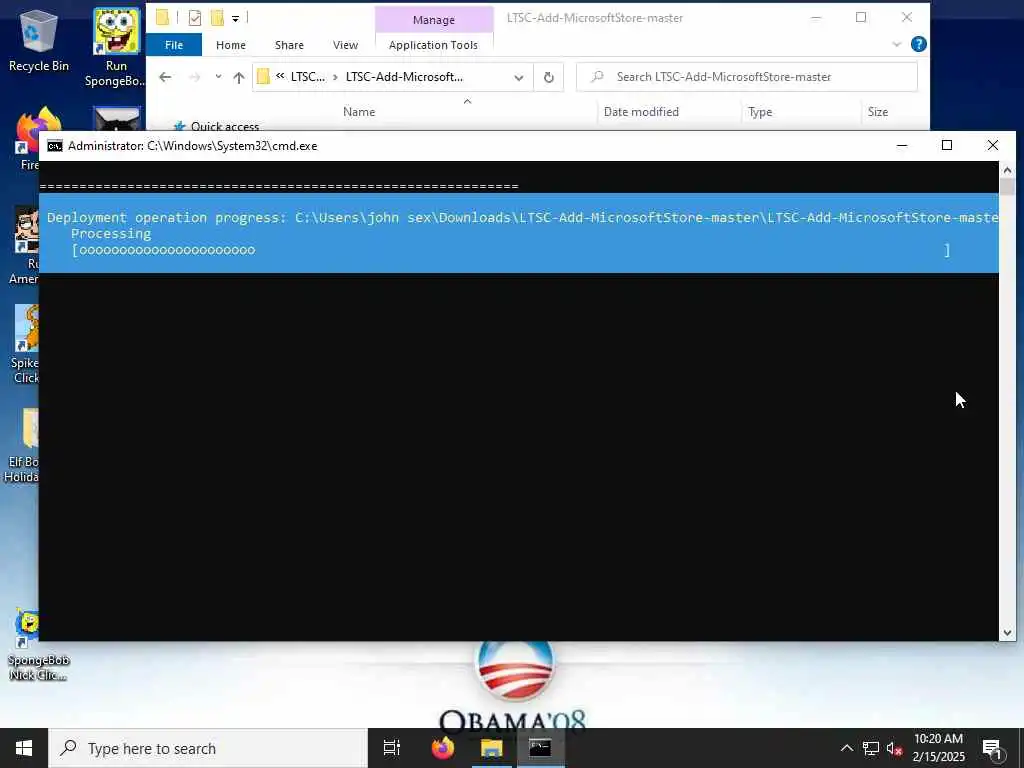
Task: Go up one folder level in Explorer
Action: pyautogui.click(x=239, y=77)
